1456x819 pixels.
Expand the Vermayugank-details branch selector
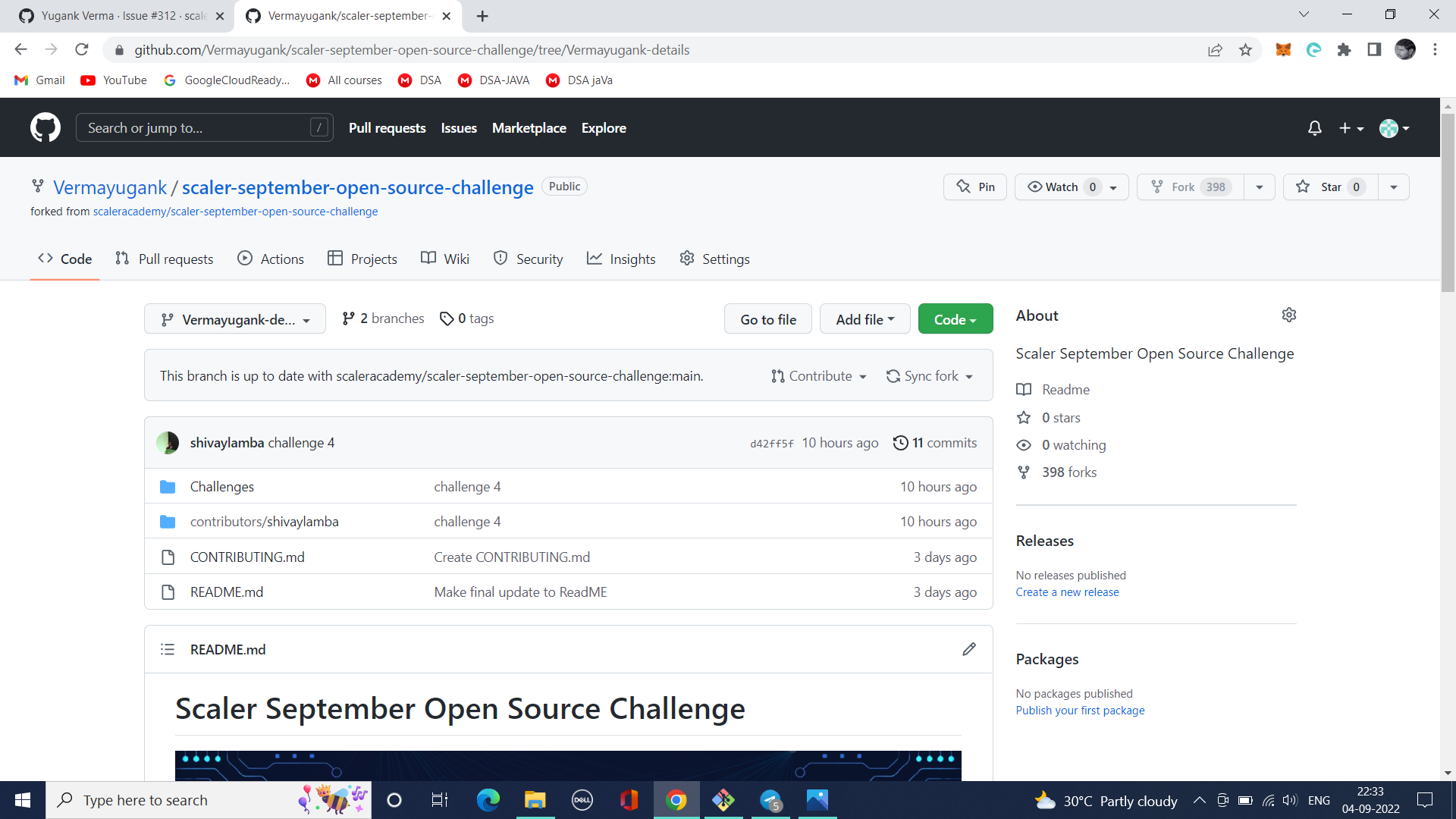[234, 318]
